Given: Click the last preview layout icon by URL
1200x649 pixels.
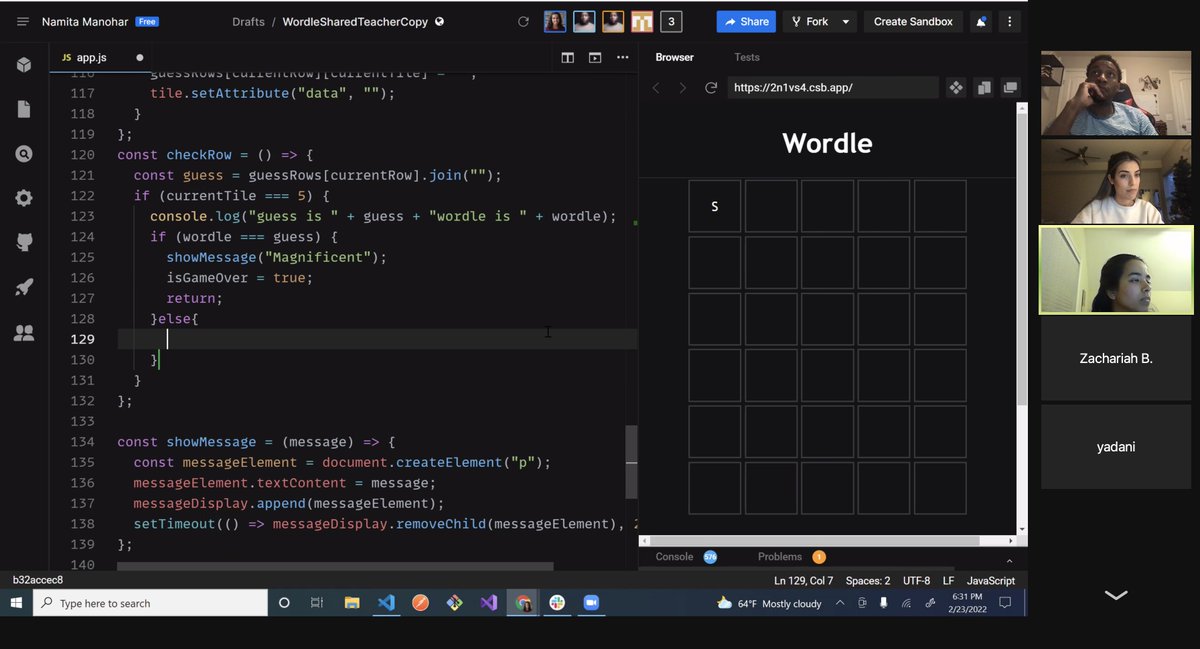Looking at the screenshot, I should tap(1010, 88).
